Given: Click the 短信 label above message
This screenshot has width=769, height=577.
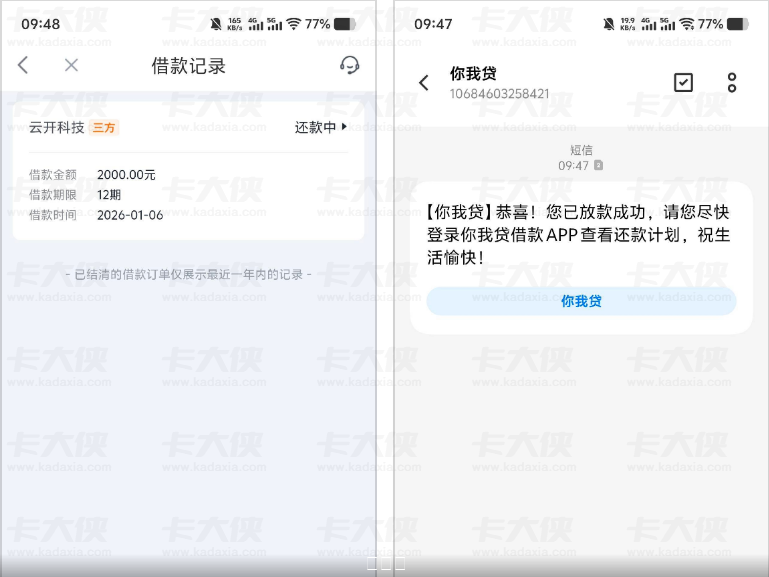Looking at the screenshot, I should pyautogui.click(x=581, y=150).
